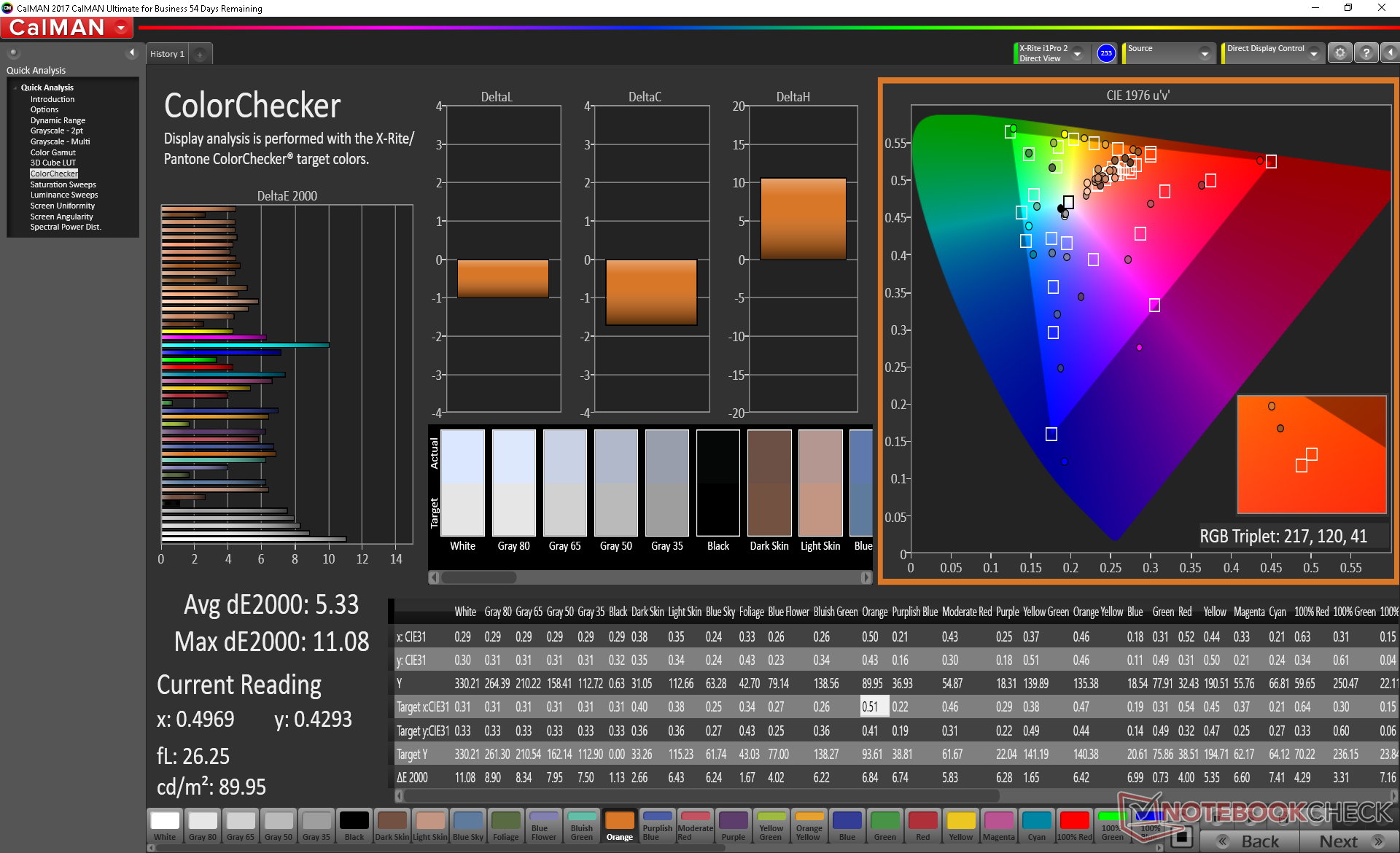Select the Moderate Red patch swatch
Screen dimensions: 1400x853
coord(696,826)
